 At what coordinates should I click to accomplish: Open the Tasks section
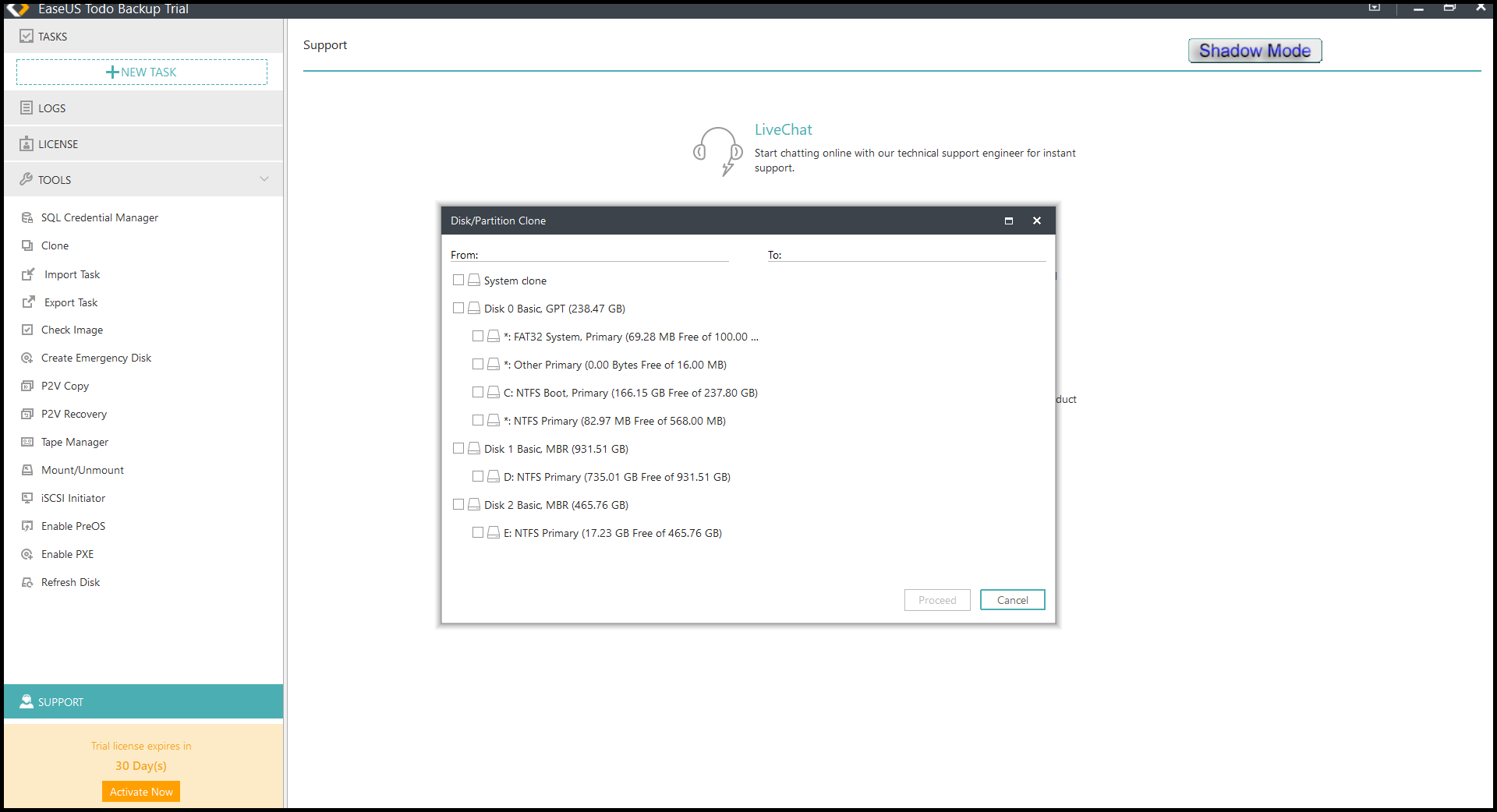143,36
